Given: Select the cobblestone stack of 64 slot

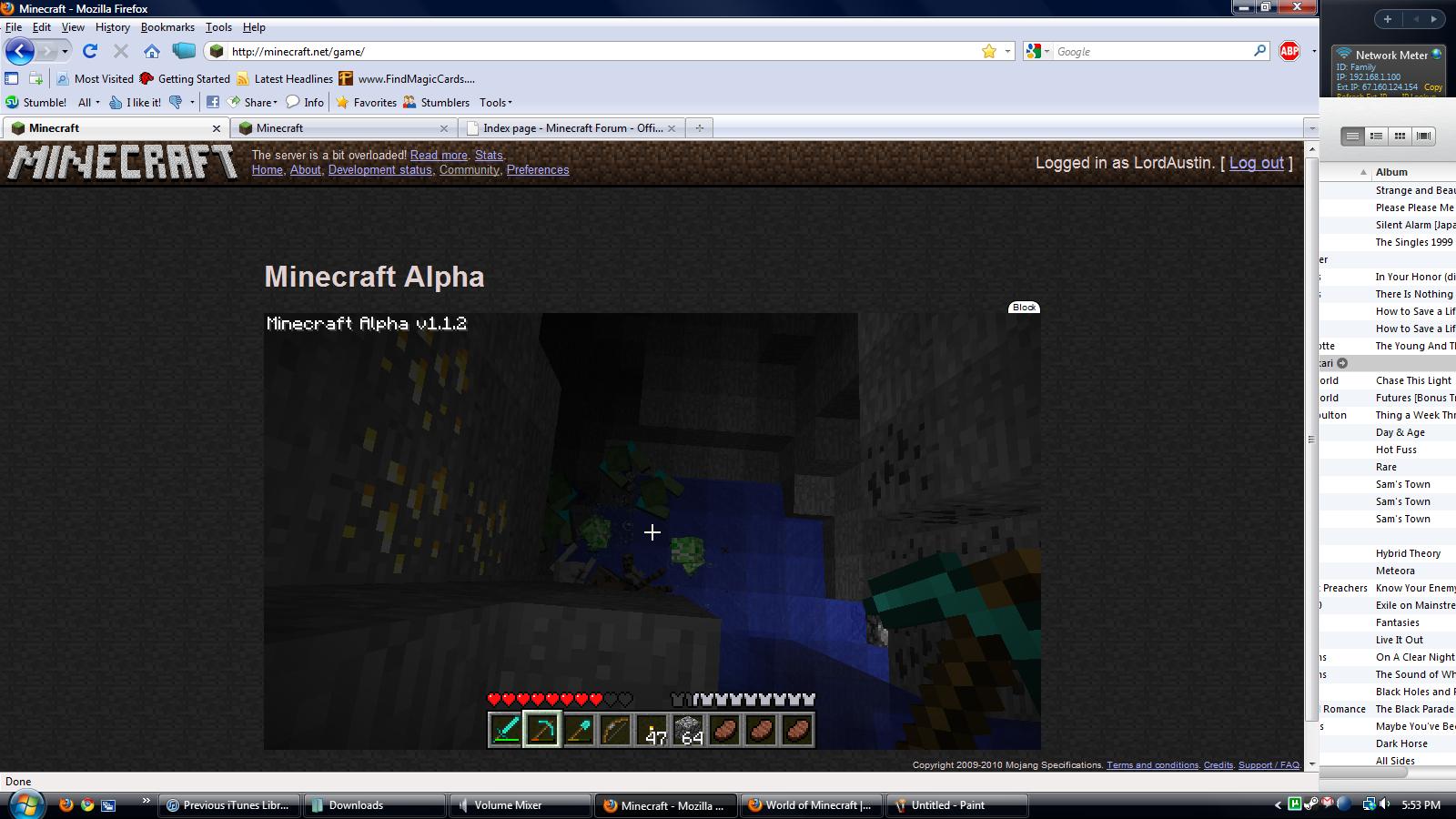Looking at the screenshot, I should point(689,730).
